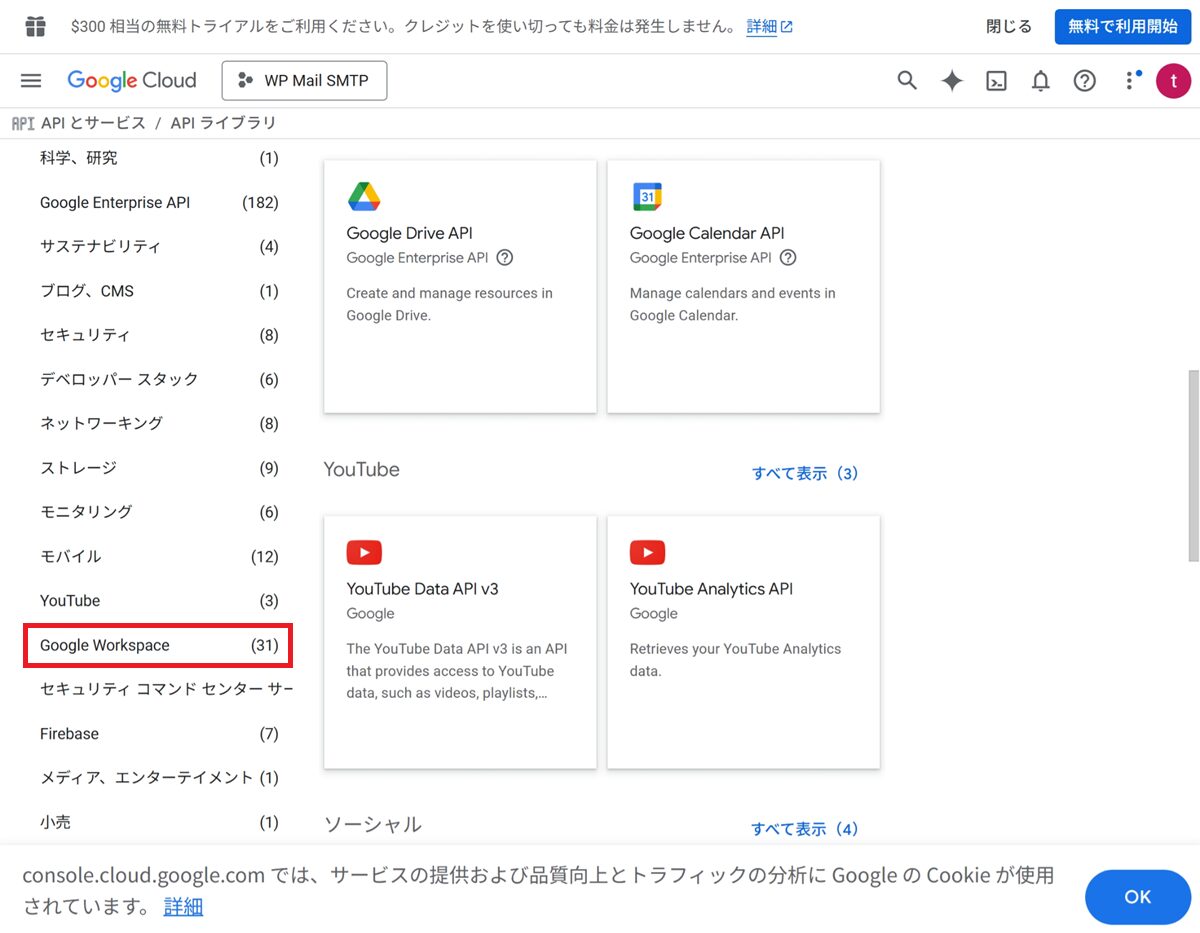Screen dimensions: 1200x933
Task: Open the Google Calendar API card
Action: point(743,286)
